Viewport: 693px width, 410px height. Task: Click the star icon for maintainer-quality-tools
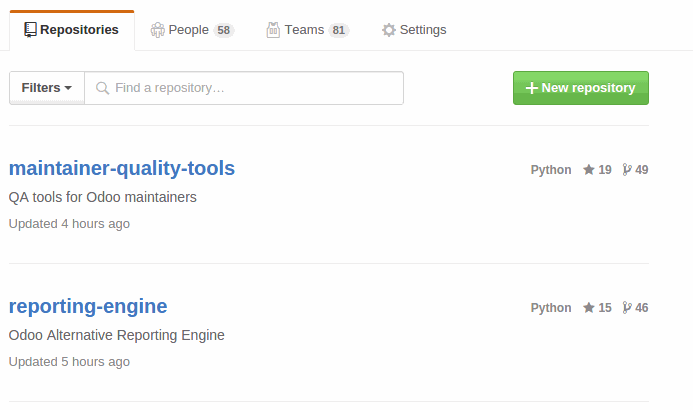[x=590, y=170]
